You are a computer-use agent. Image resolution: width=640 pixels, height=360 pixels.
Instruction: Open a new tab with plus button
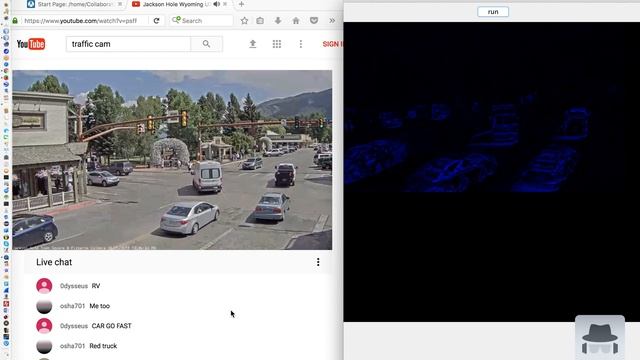coord(241,4)
